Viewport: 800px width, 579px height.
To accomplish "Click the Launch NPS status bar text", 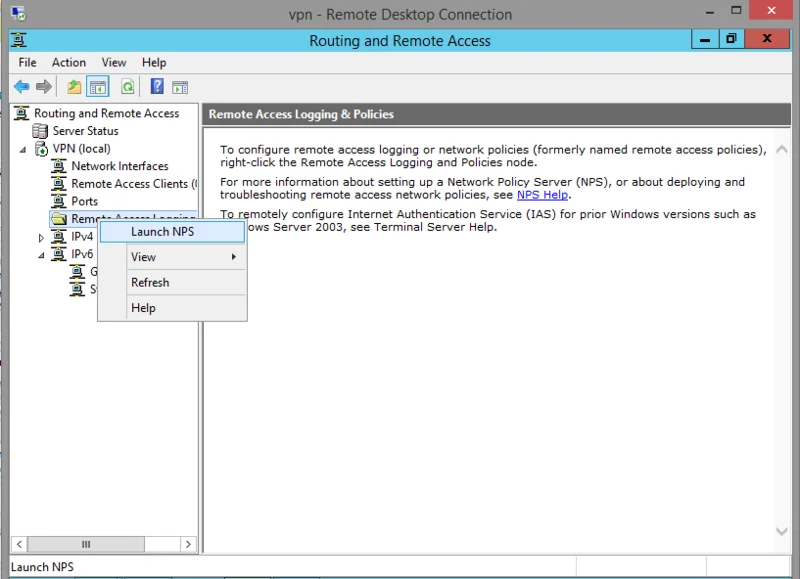I will coord(42,567).
